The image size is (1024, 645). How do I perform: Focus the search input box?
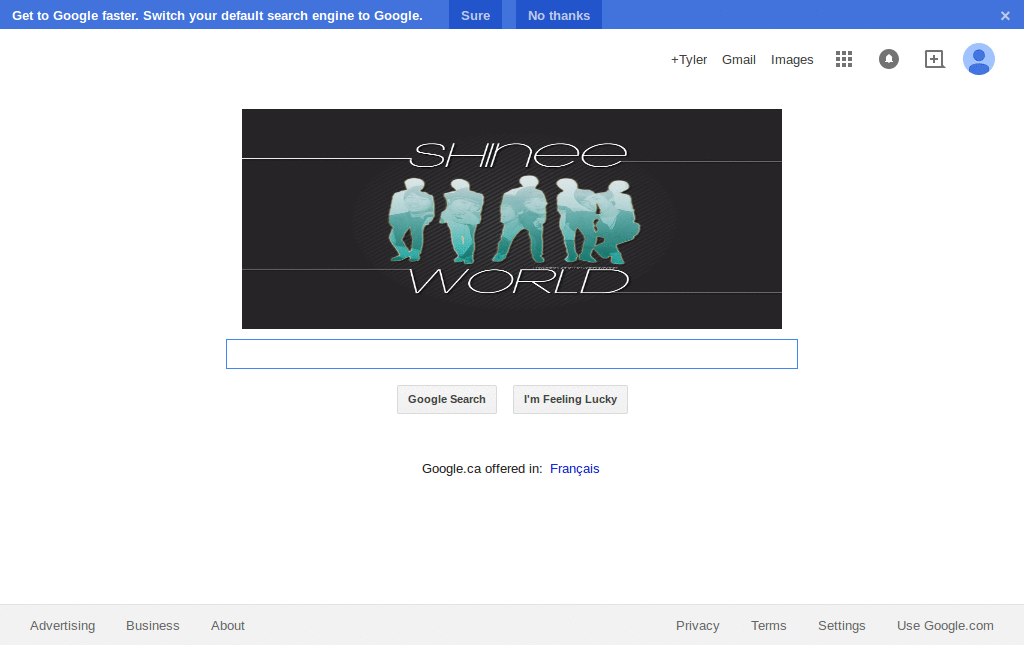pyautogui.click(x=512, y=354)
